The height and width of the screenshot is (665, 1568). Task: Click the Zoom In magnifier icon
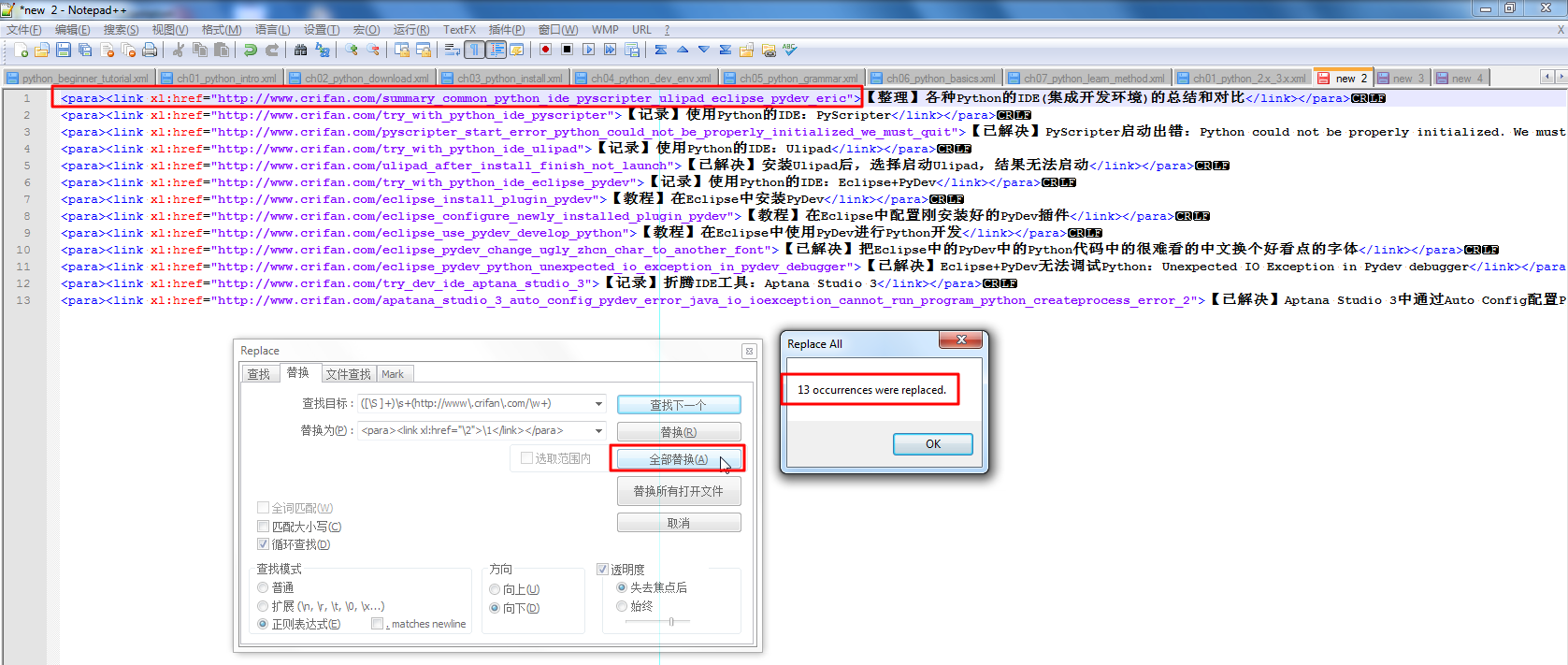click(351, 50)
